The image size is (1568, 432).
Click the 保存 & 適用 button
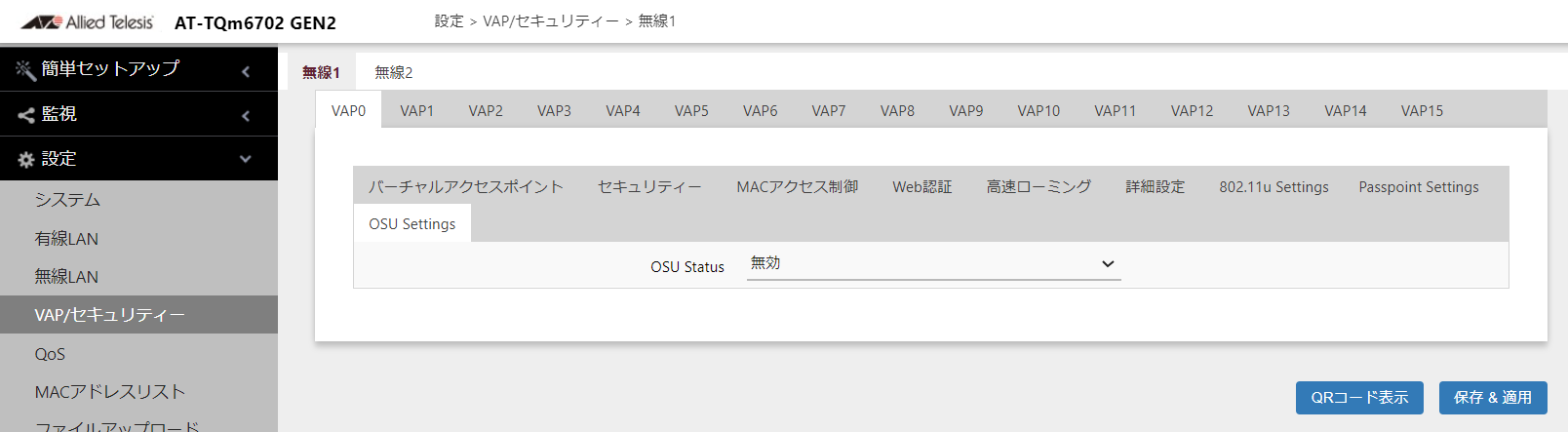tap(1493, 398)
